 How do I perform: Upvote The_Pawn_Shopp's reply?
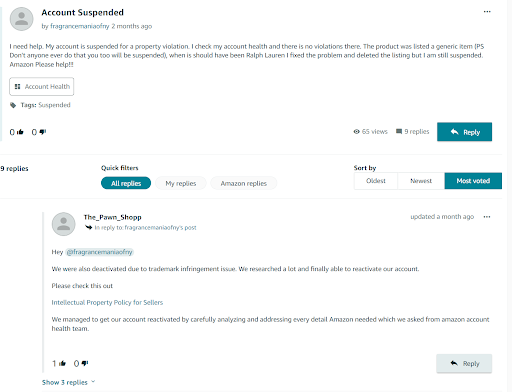62,363
